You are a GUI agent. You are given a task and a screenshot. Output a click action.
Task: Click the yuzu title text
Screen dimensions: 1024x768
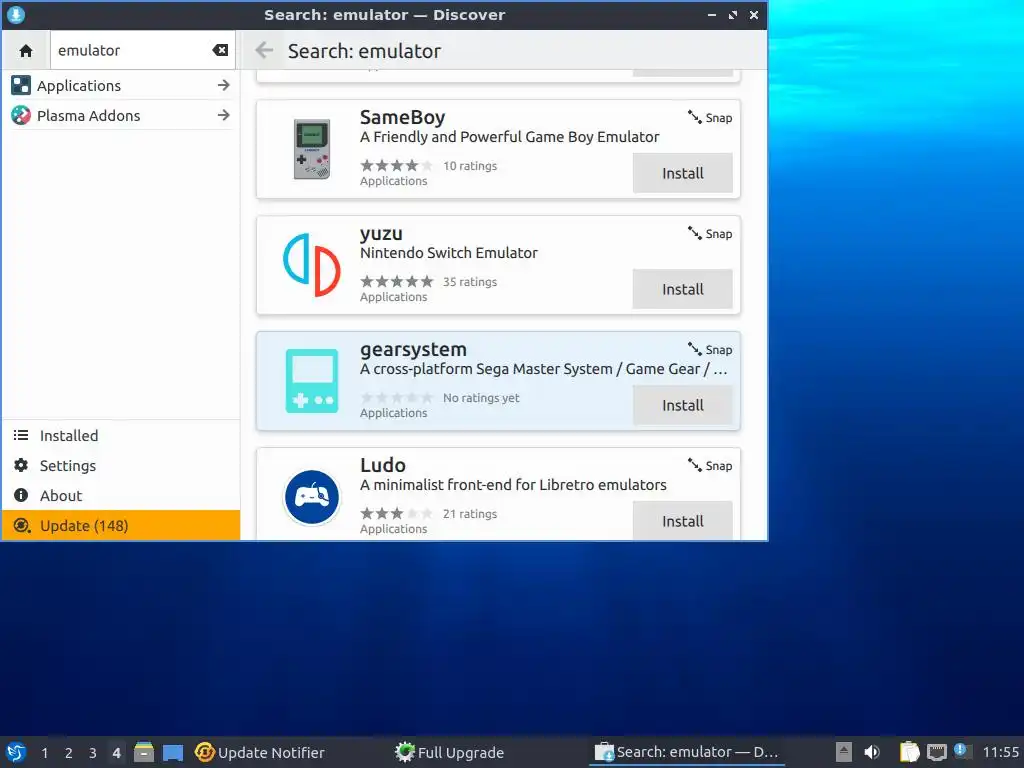point(381,234)
